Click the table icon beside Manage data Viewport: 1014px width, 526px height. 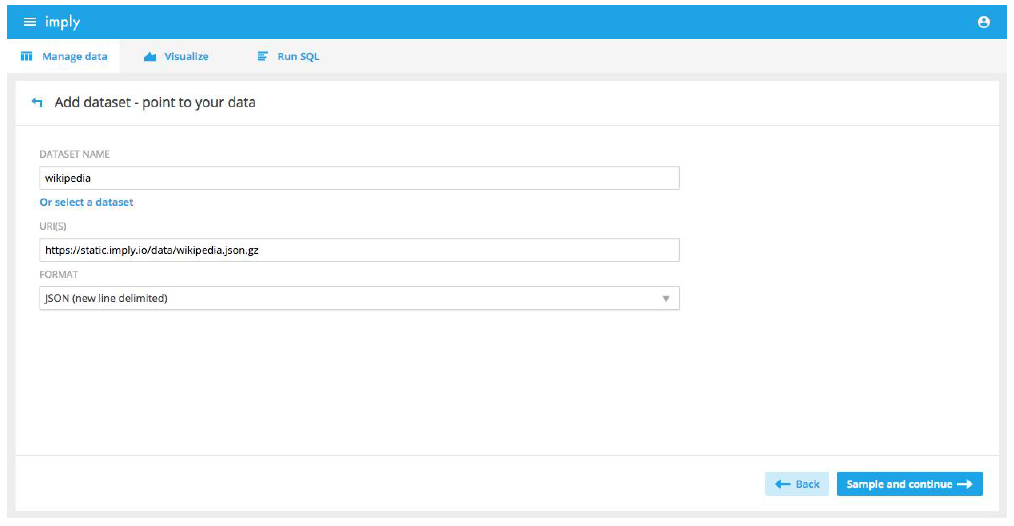(27, 57)
